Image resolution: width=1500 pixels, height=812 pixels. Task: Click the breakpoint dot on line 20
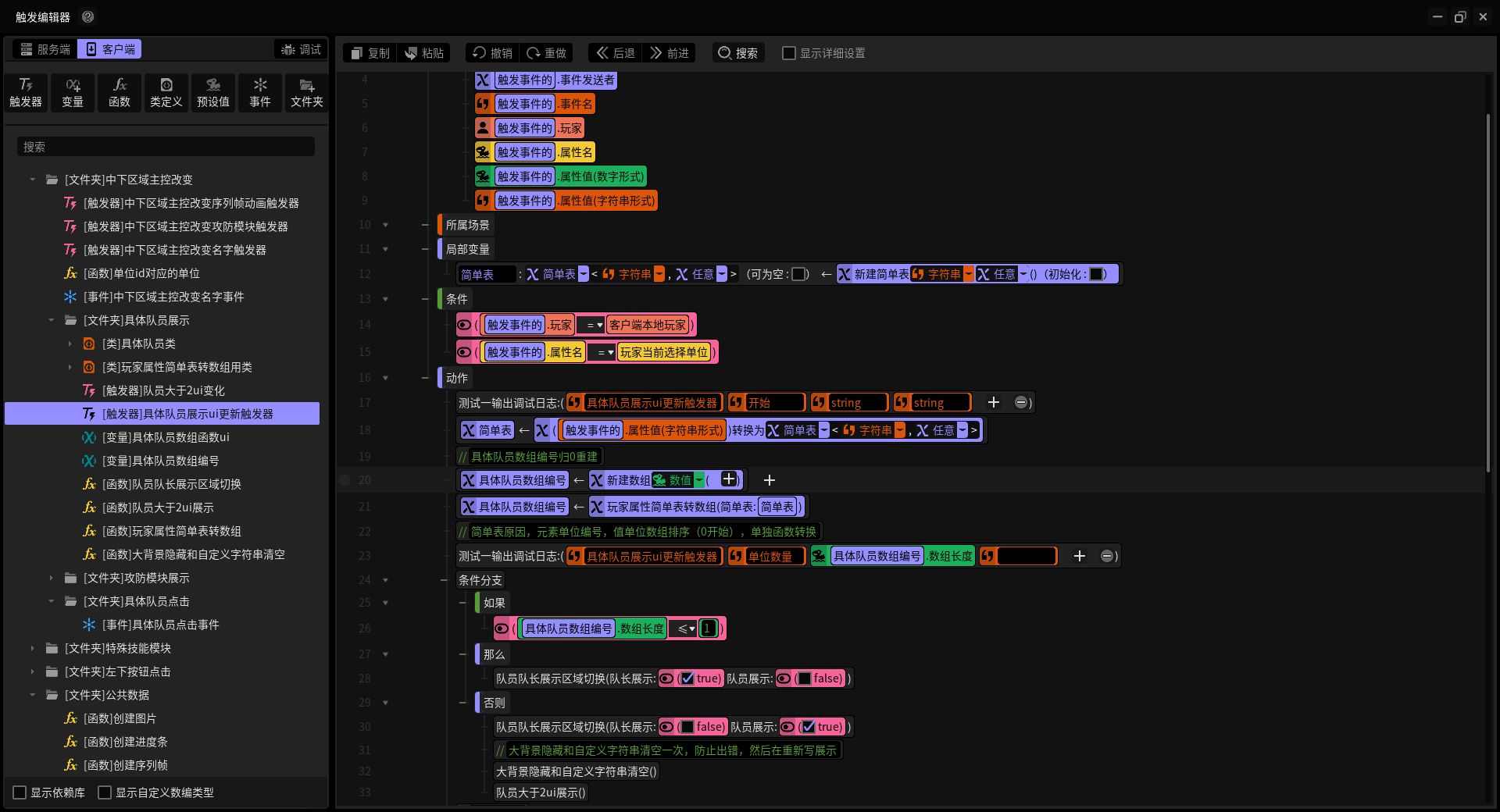click(x=345, y=480)
